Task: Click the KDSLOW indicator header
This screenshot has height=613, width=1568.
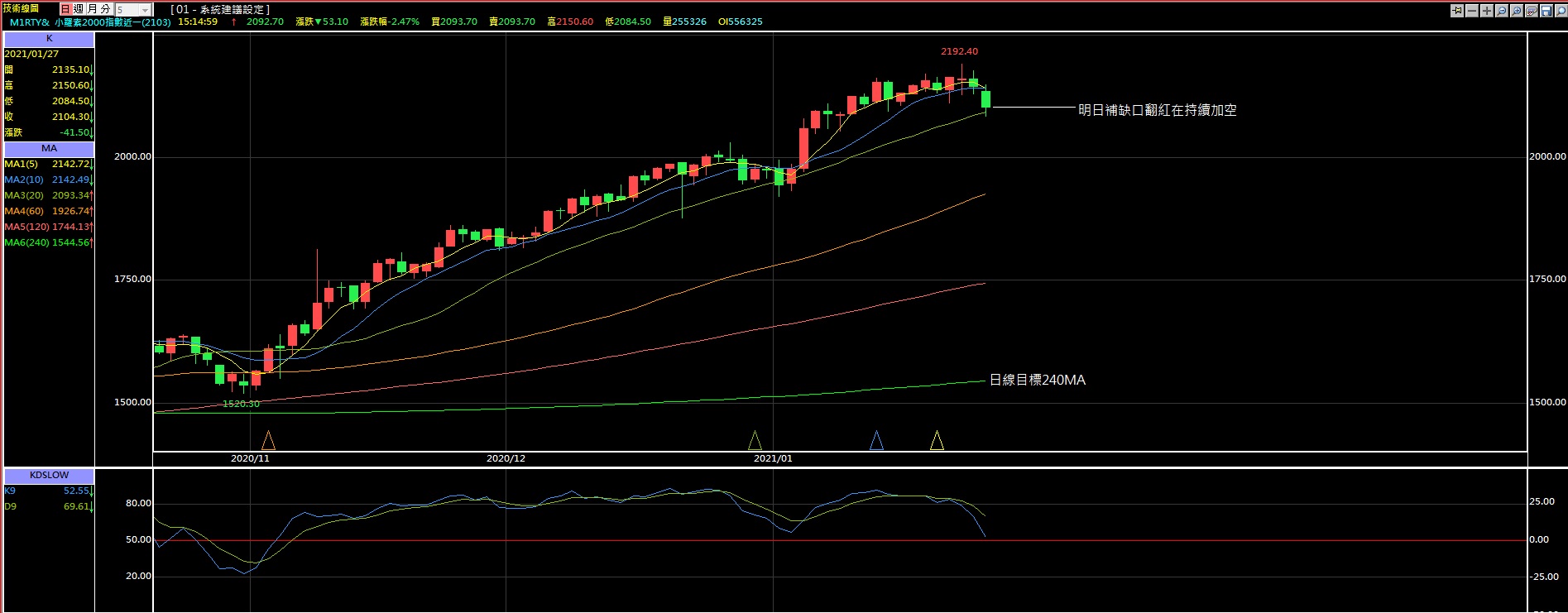Action: (49, 476)
